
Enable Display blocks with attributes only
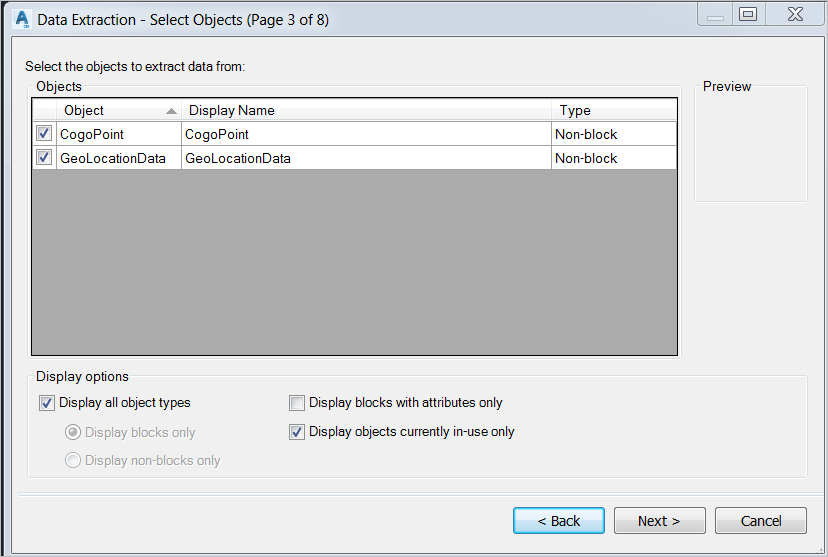click(297, 403)
